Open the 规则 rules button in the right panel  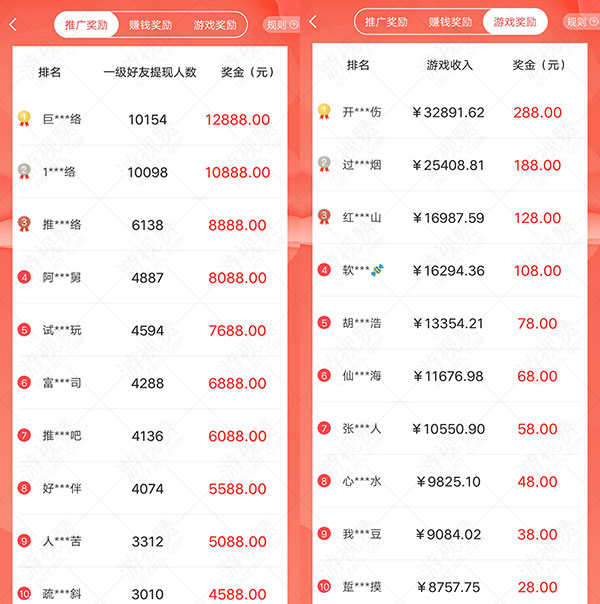click(x=581, y=22)
